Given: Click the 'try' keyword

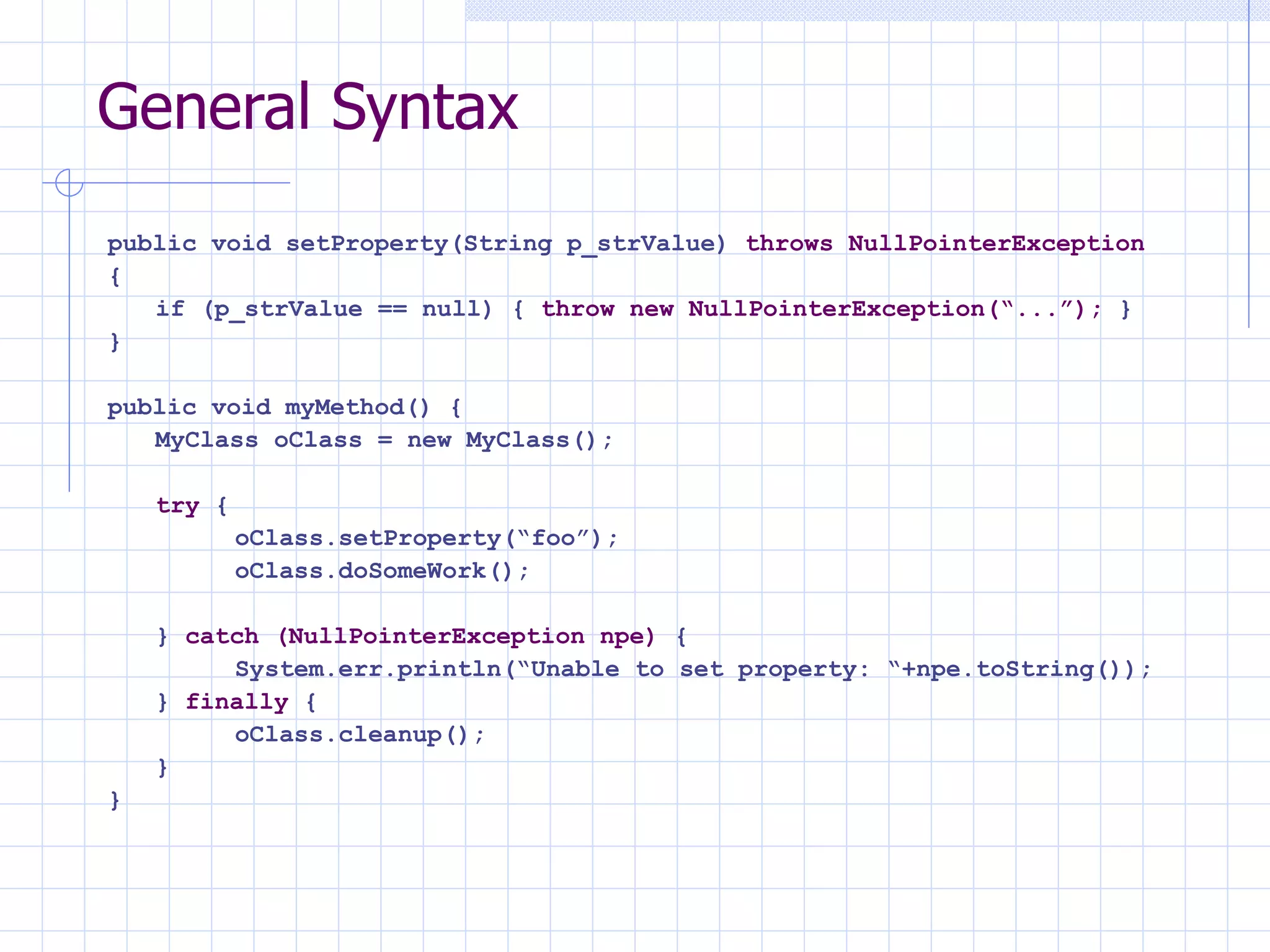Looking at the screenshot, I should (x=178, y=506).
